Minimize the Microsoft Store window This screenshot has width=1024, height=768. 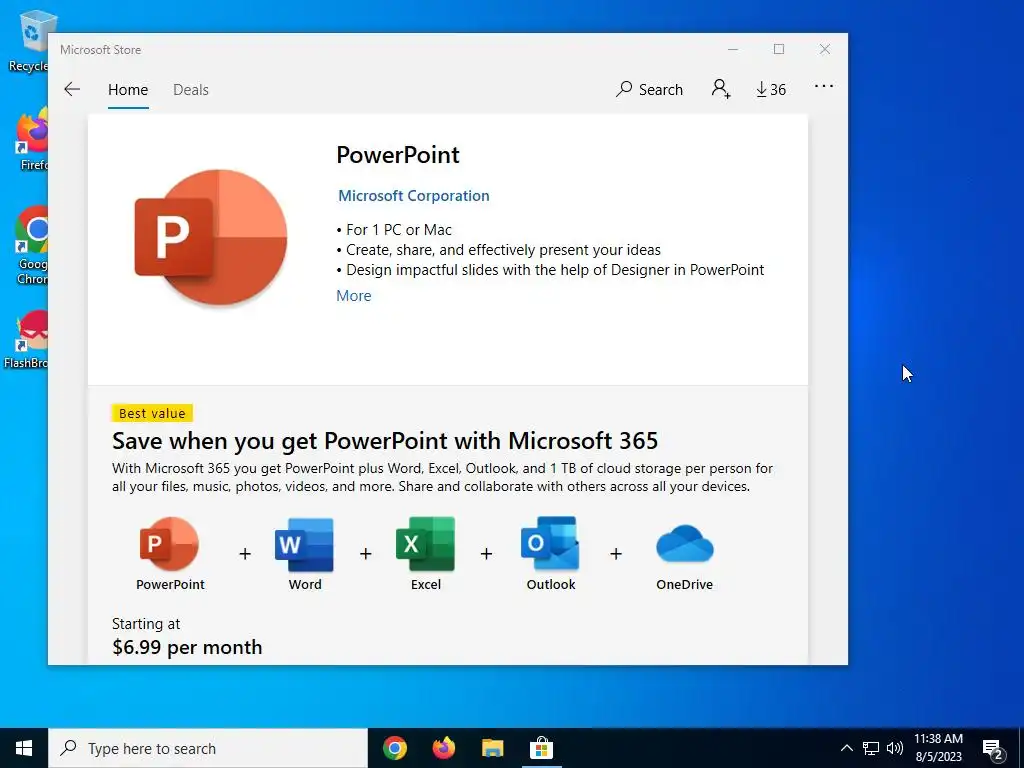coord(733,50)
